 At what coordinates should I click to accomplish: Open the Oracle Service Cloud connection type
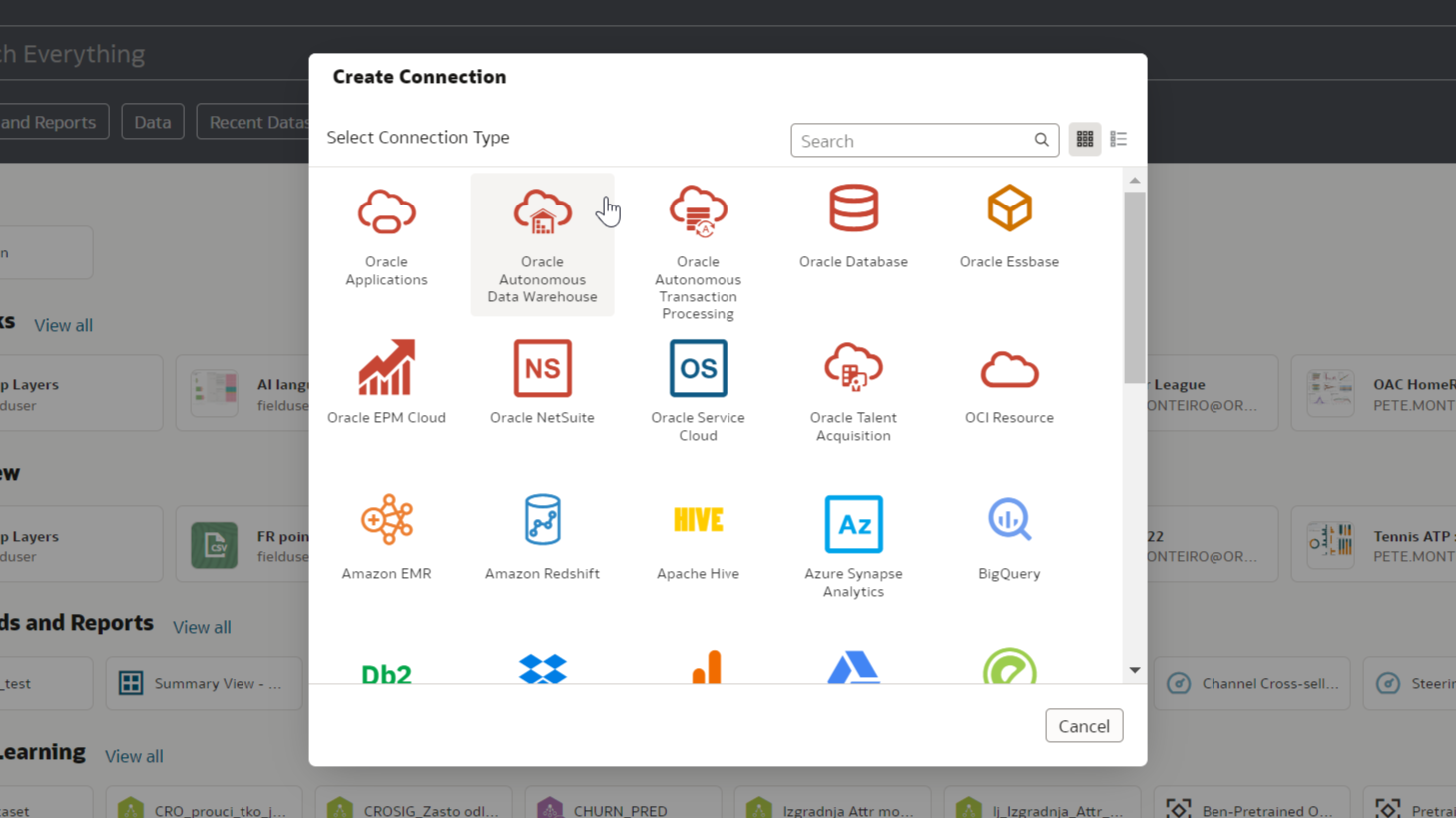tap(698, 392)
